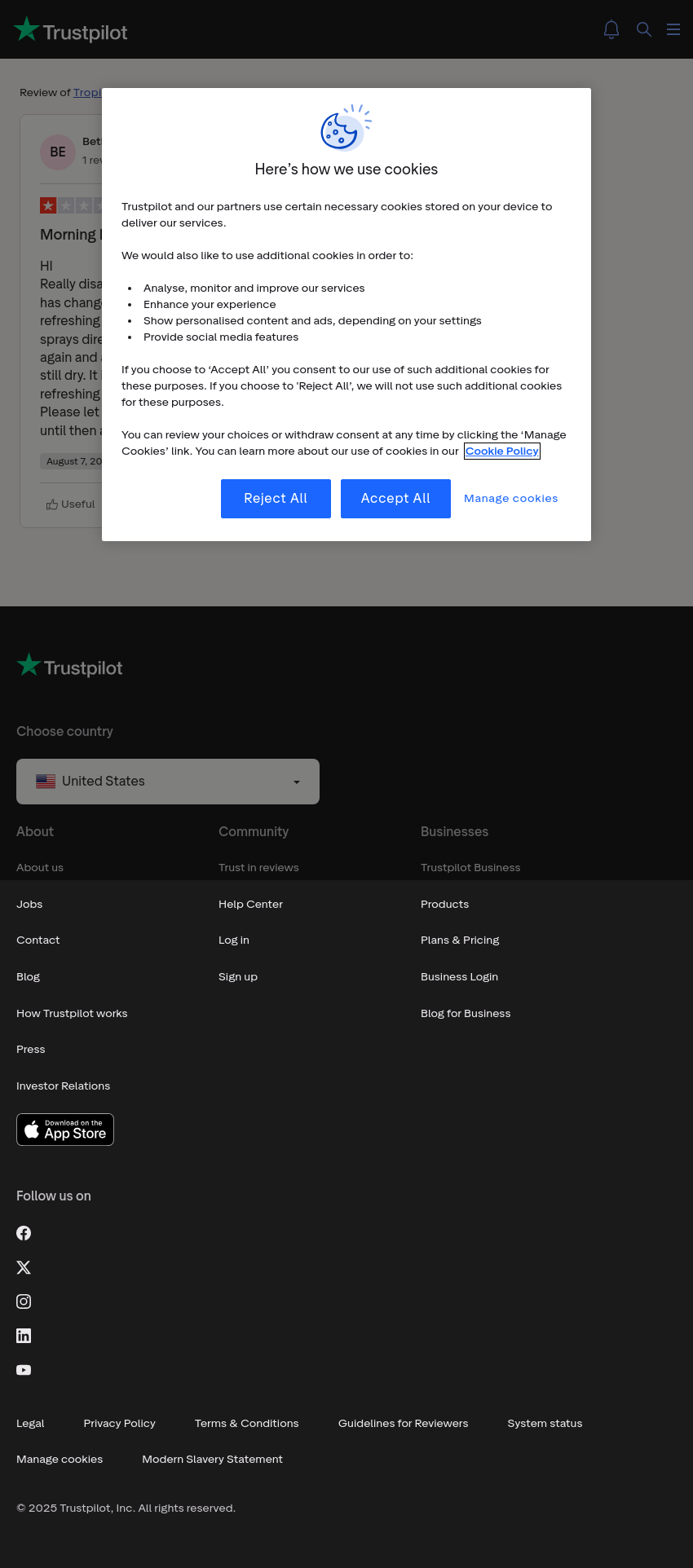693x1568 pixels.
Task: Open the About us footer link
Action: [40, 868]
